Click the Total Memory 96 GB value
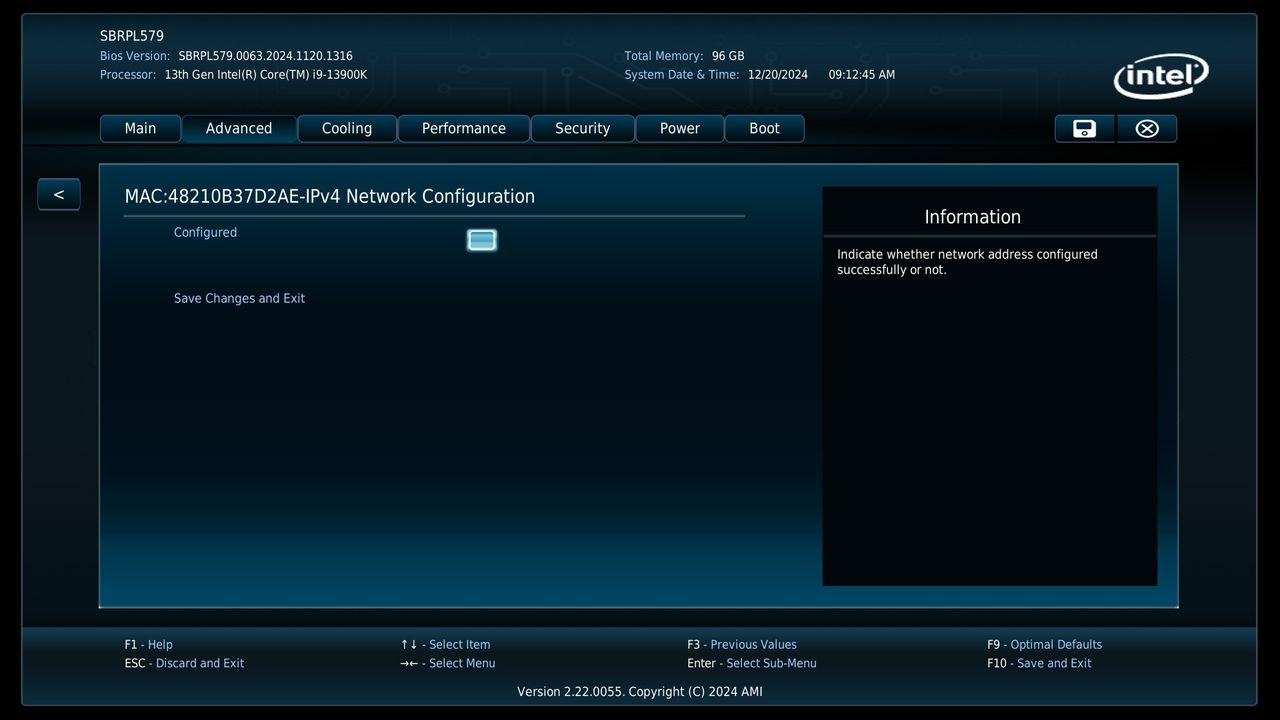 click(x=728, y=56)
